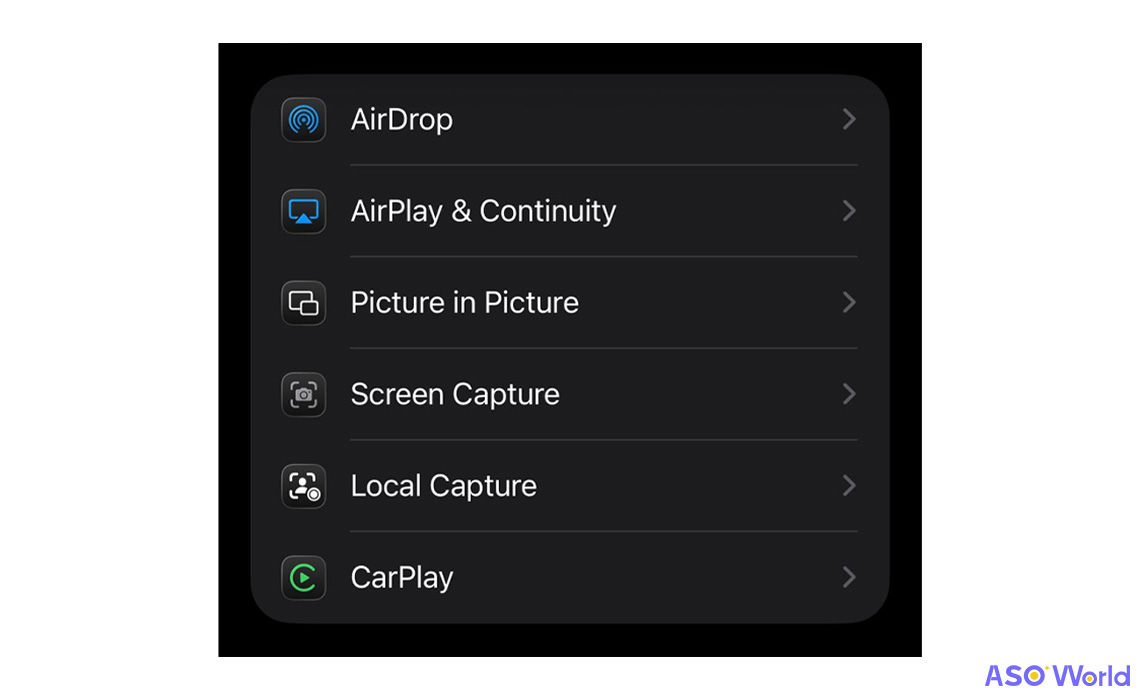Click the CarPlay row chevron arrow
Viewport: 1140px width, 700px height.
[x=848, y=578]
